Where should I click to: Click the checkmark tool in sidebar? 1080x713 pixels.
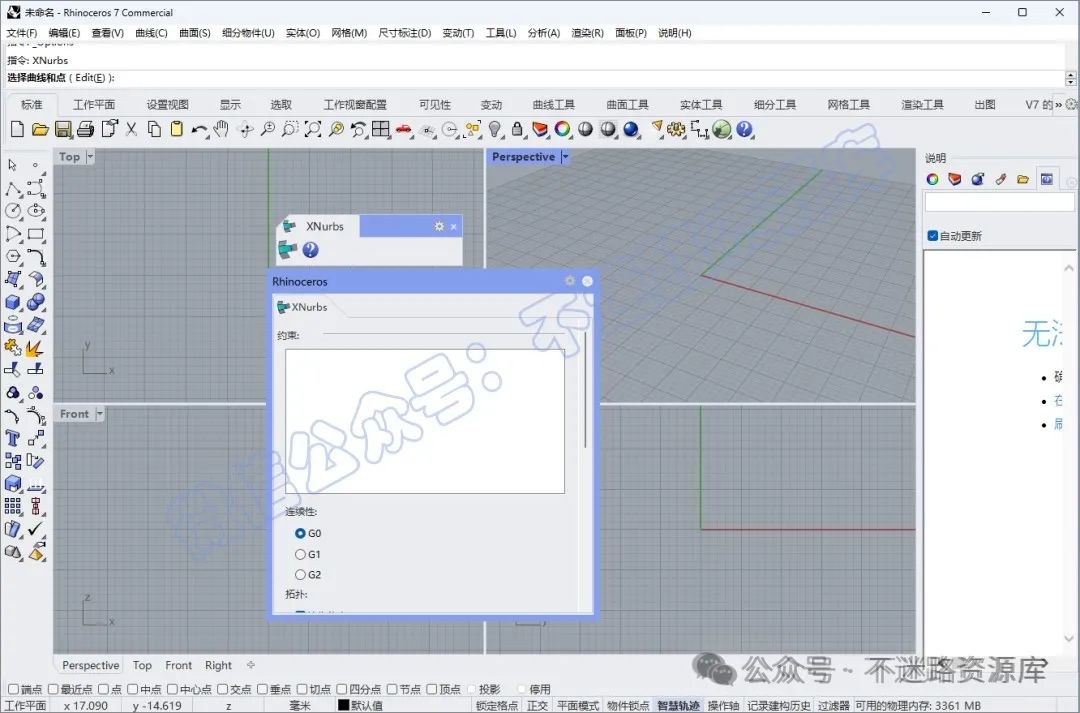[x=36, y=529]
